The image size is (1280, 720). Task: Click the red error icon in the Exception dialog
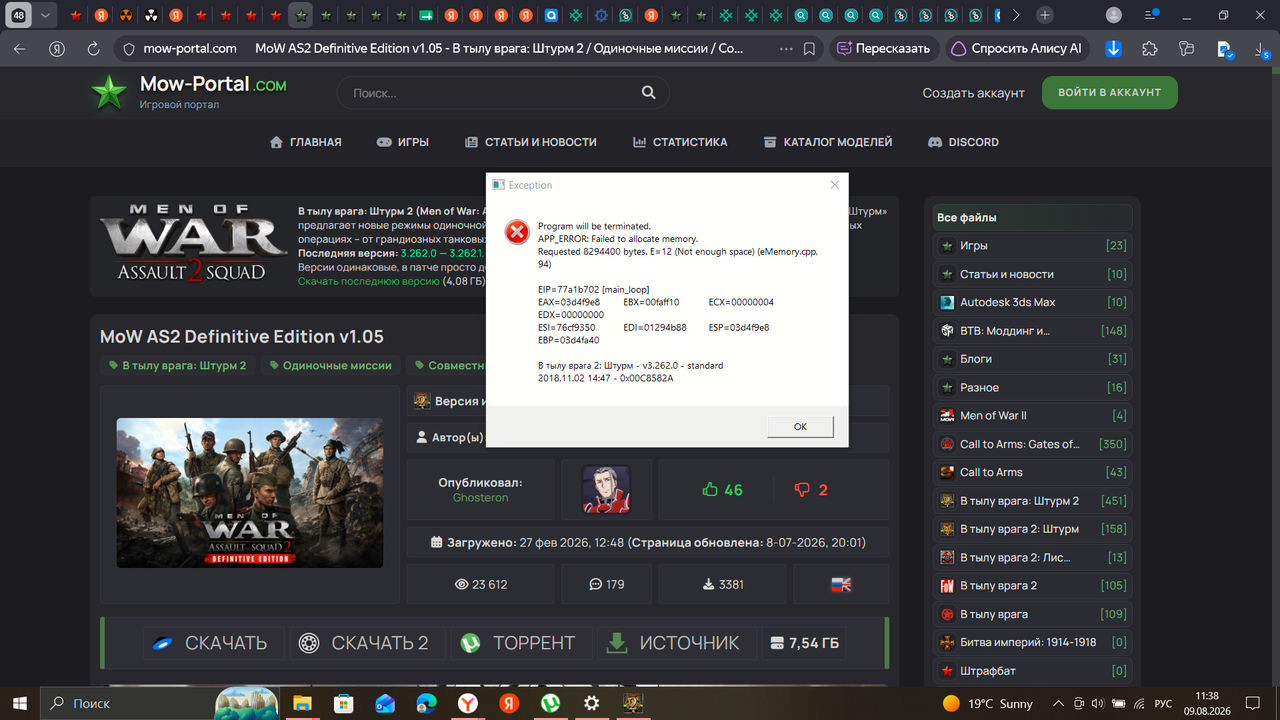coord(516,232)
